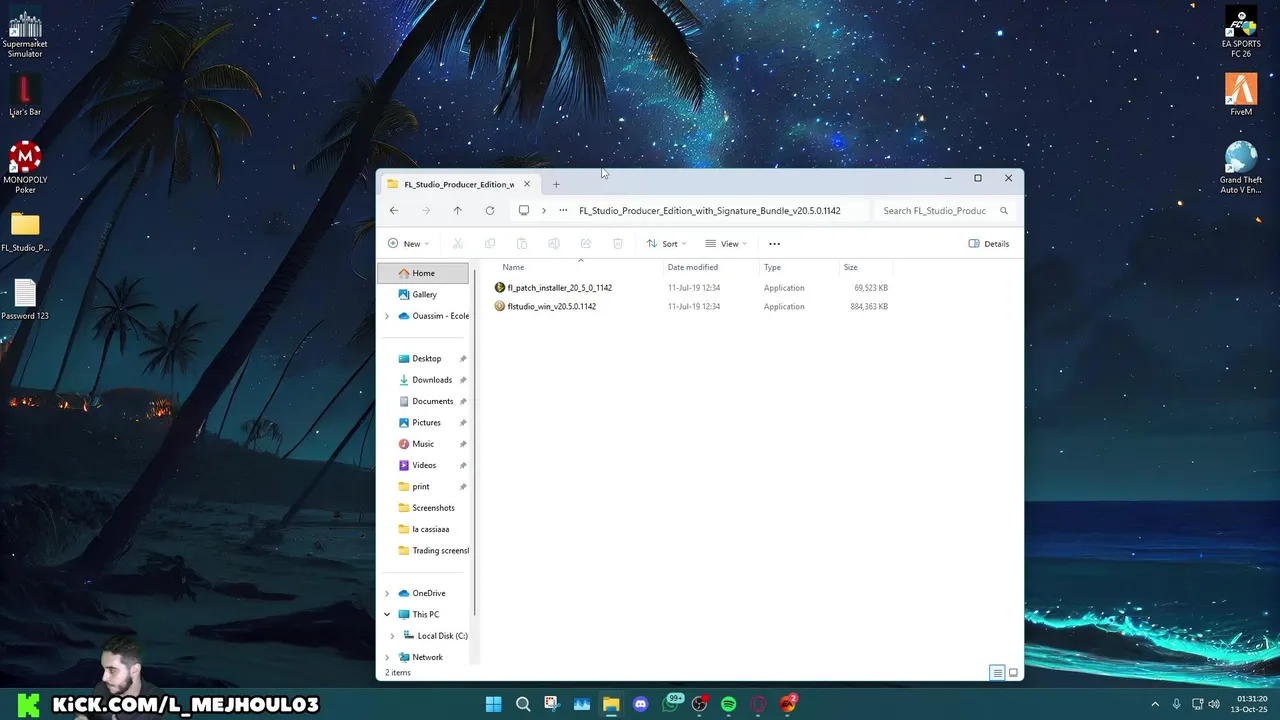Screen dimensions: 1280x720
Task: Expand the Network tree node
Action: [x=387, y=657]
